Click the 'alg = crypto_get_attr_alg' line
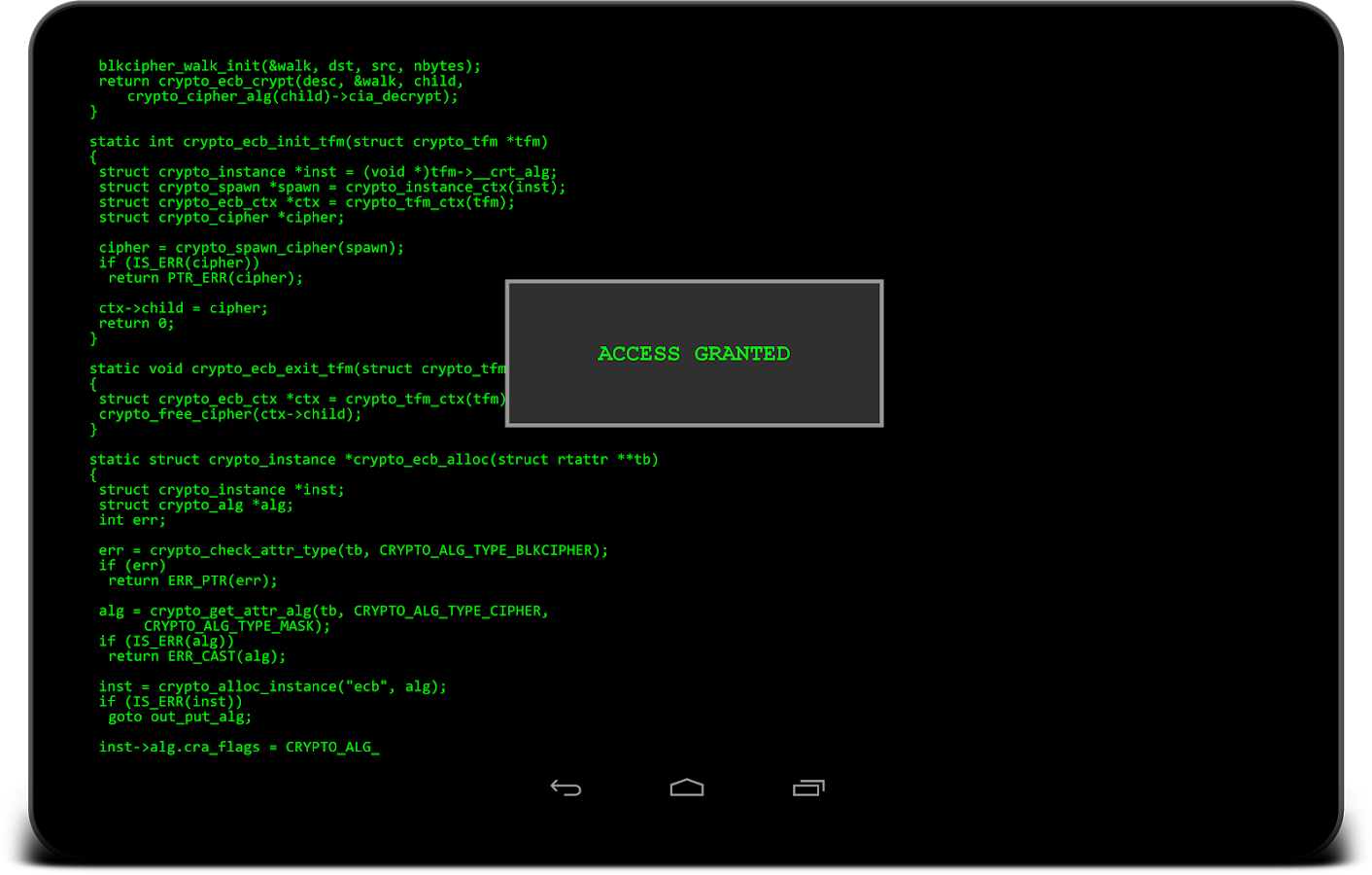This screenshot has width=1372, height=875. 324,612
